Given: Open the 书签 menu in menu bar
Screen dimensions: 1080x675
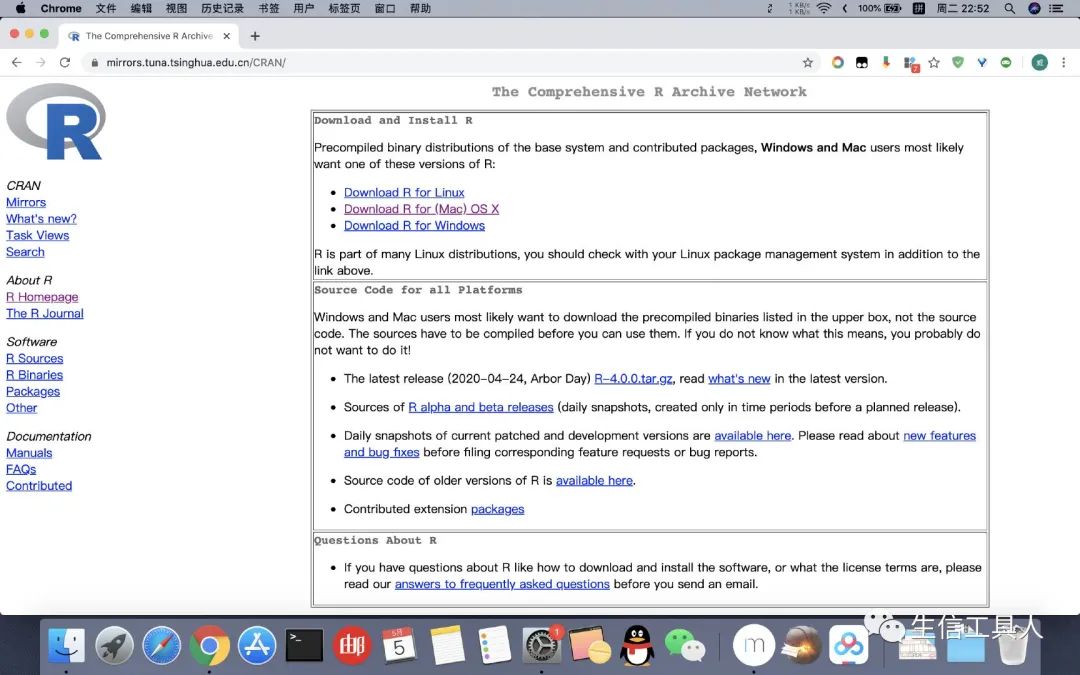Looking at the screenshot, I should (x=269, y=8).
